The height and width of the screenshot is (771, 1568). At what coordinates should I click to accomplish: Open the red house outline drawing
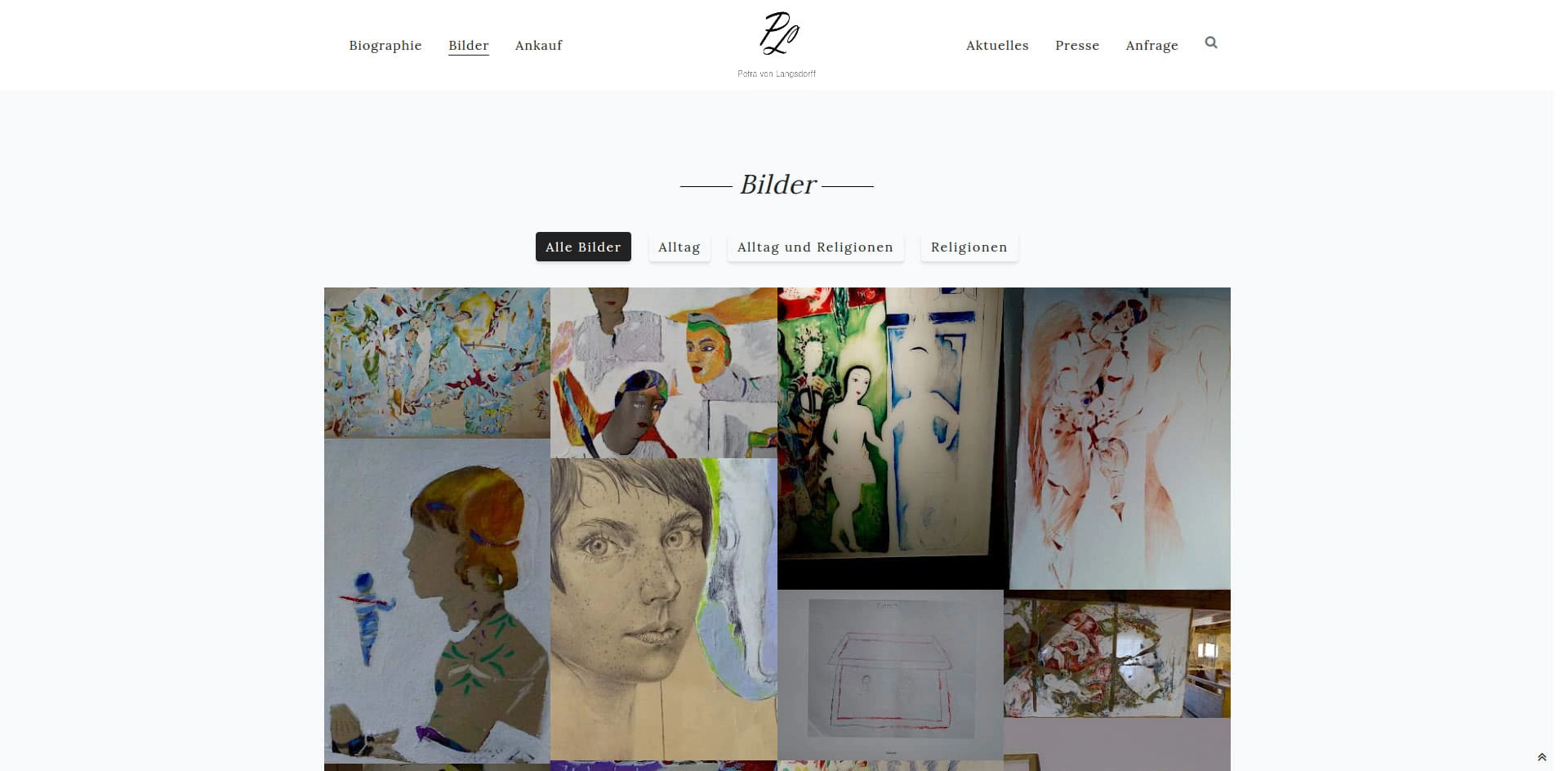(x=890, y=675)
